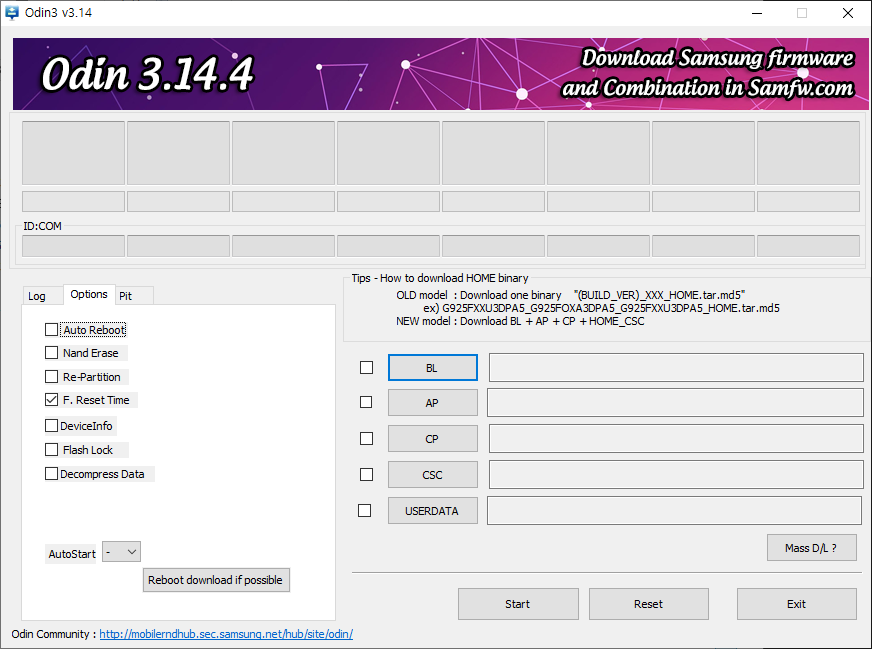872x649 pixels.
Task: Uncheck F. Reset Time option
Action: click(51, 399)
